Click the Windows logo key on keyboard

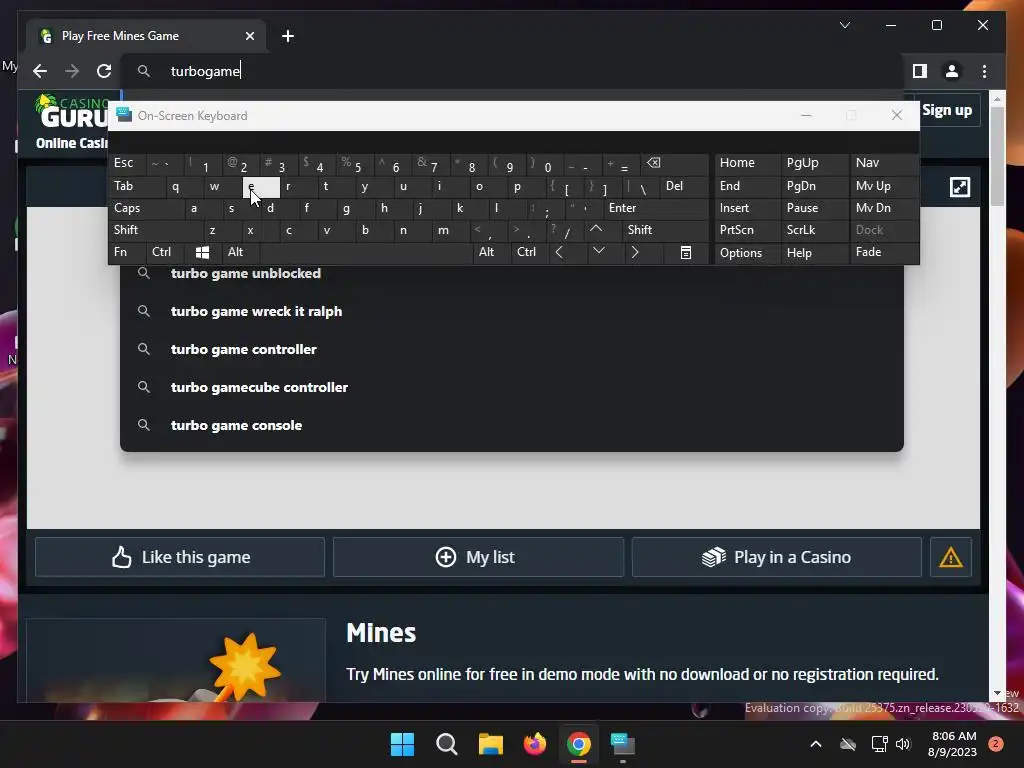[x=202, y=252]
